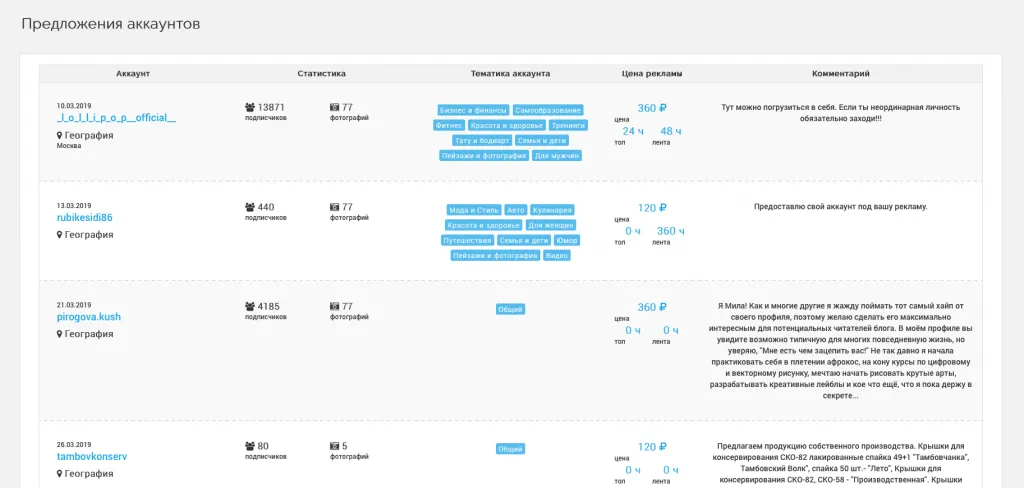The width and height of the screenshot is (1024, 488).
Task: Click the comment 'Предоставлю свой аккаунт под вашу рекламу.'
Action: 840,206
